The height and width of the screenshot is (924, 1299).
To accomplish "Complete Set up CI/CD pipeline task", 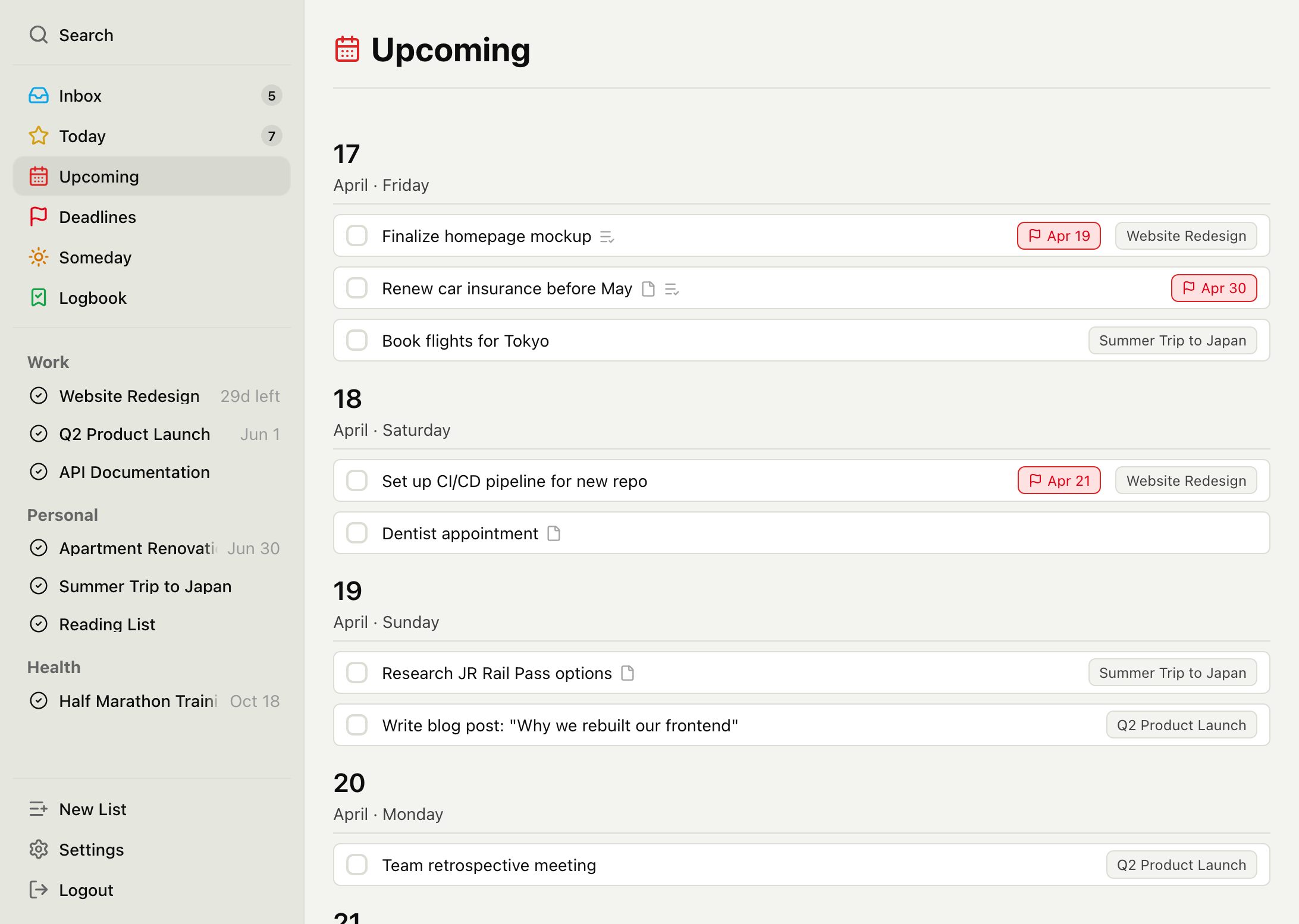I will click(357, 481).
